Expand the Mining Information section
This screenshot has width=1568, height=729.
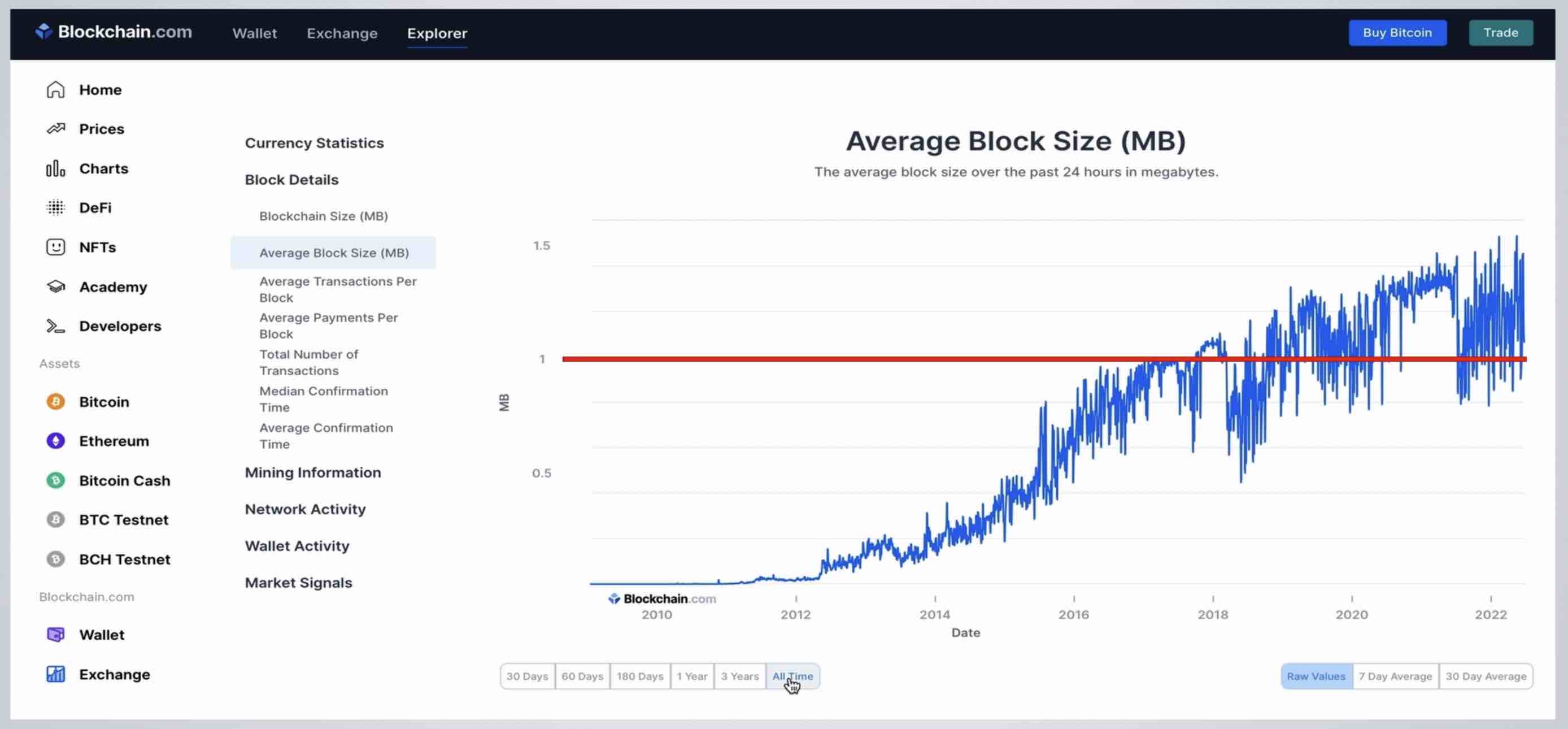click(x=313, y=472)
